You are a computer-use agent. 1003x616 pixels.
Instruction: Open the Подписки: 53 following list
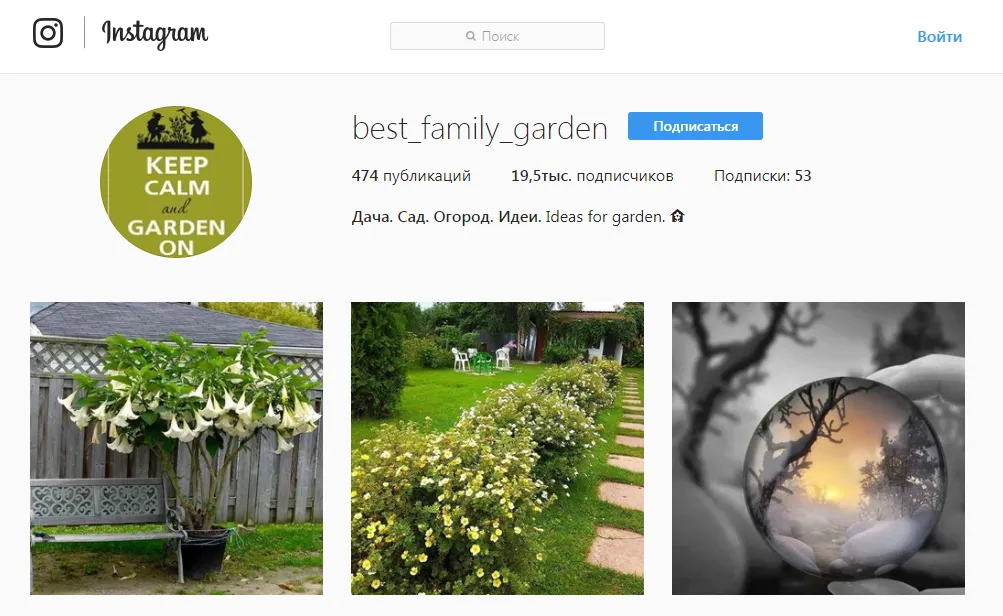point(762,175)
